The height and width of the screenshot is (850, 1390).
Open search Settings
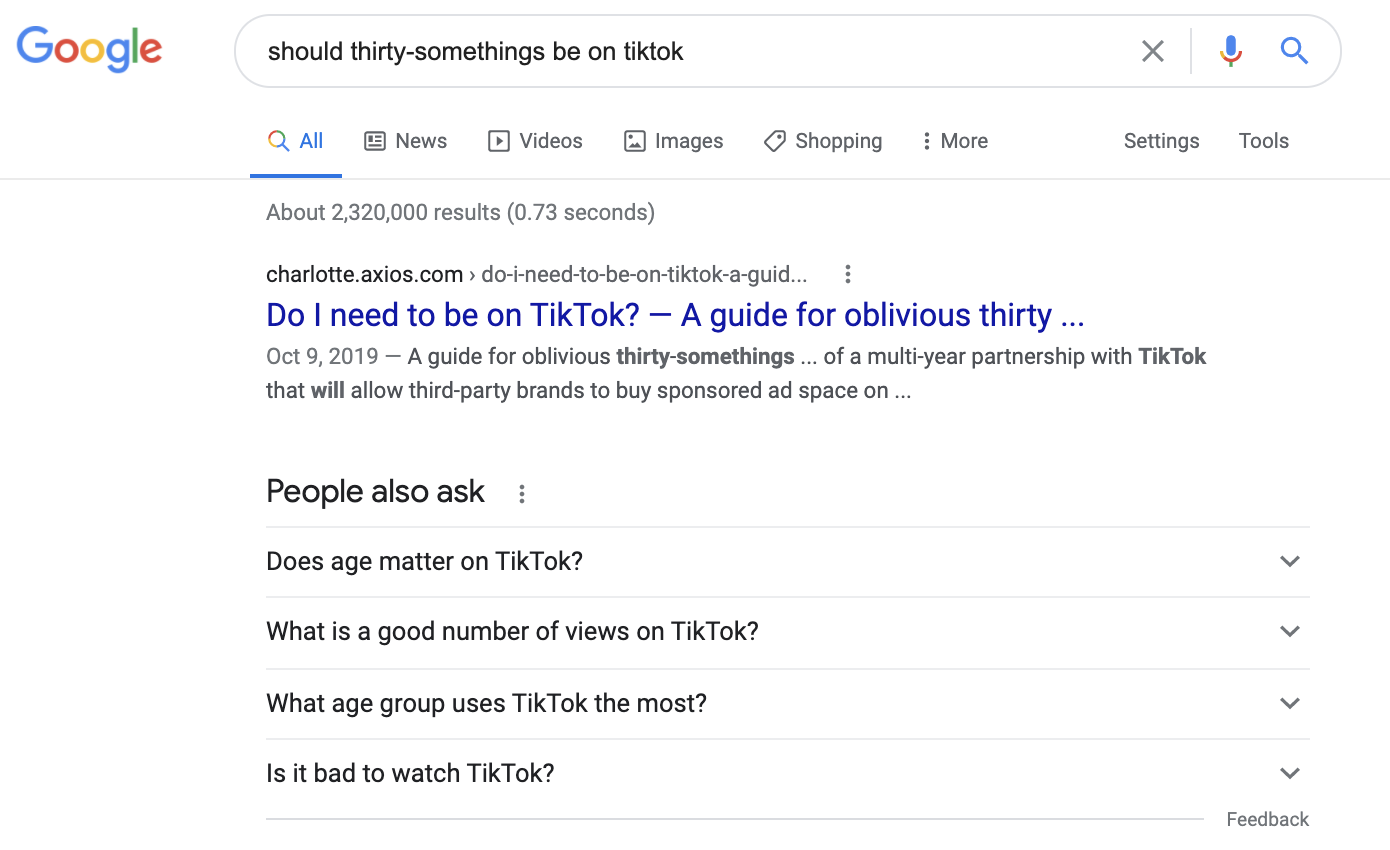tap(1161, 140)
